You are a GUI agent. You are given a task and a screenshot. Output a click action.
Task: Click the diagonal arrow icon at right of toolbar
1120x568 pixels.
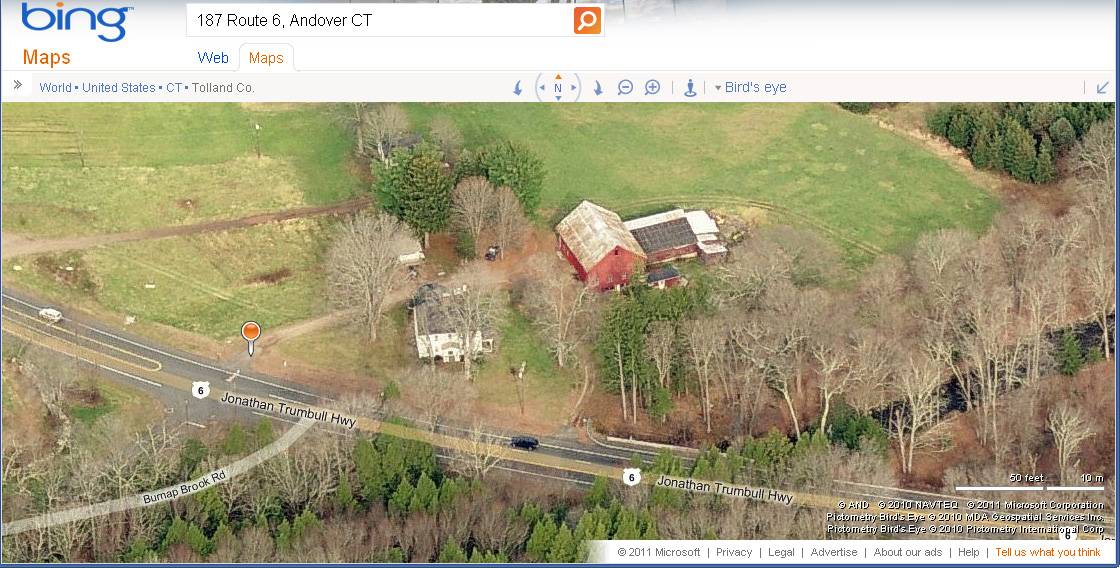[1103, 87]
